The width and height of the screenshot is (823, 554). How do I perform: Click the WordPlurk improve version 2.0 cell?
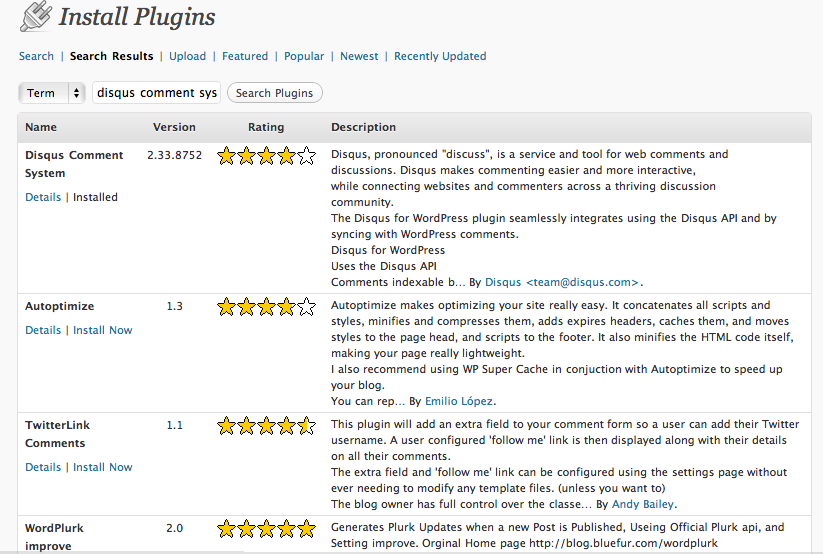click(174, 528)
